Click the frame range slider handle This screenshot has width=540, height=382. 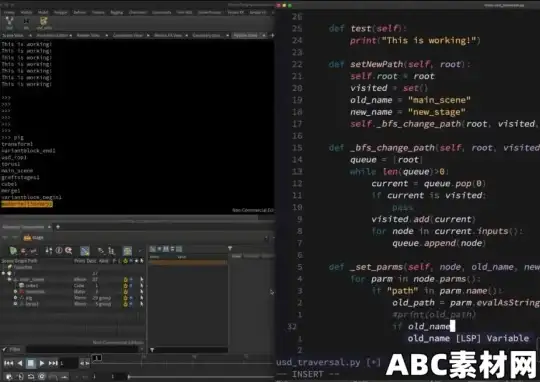[x=129, y=377]
